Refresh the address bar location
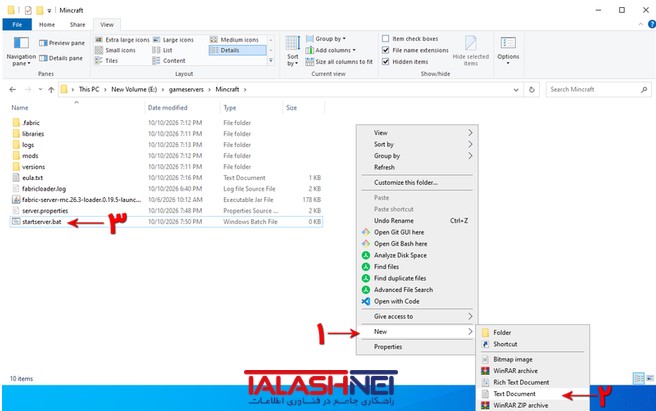 [532, 90]
